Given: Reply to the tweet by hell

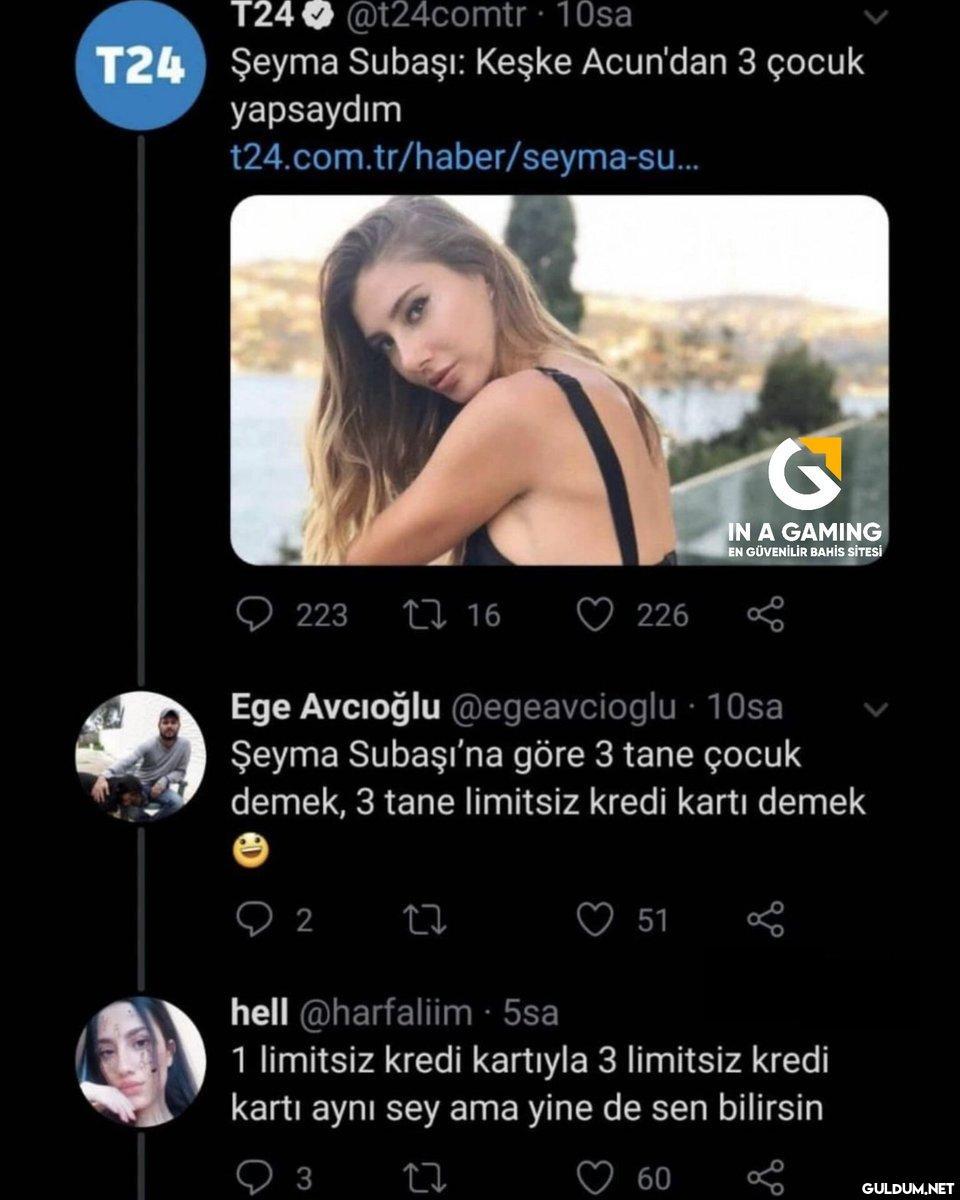Looking at the screenshot, I should [254, 1177].
